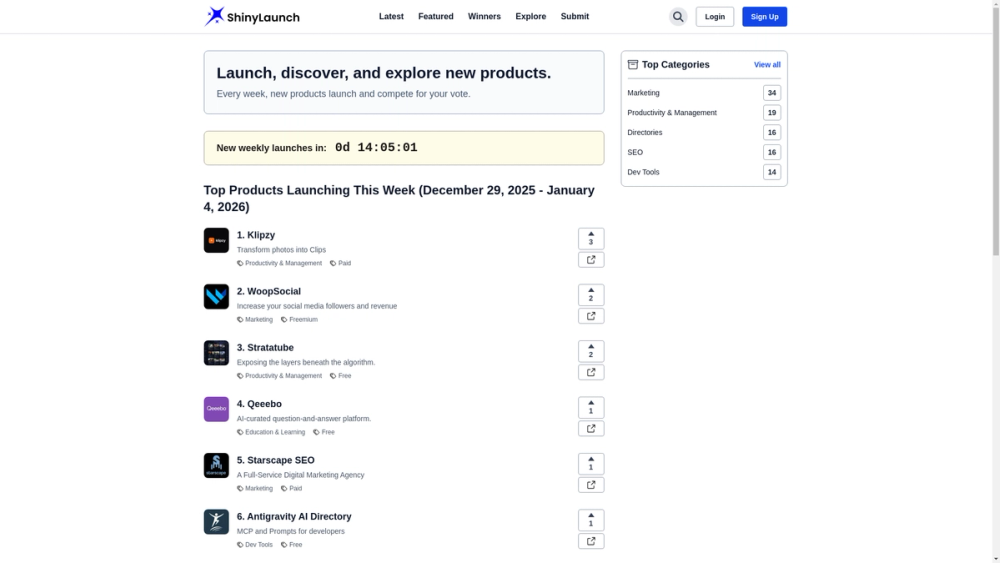This screenshot has height=563, width=1000.
Task: Upvote Antigravity AI Directory arrow button
Action: (x=591, y=520)
